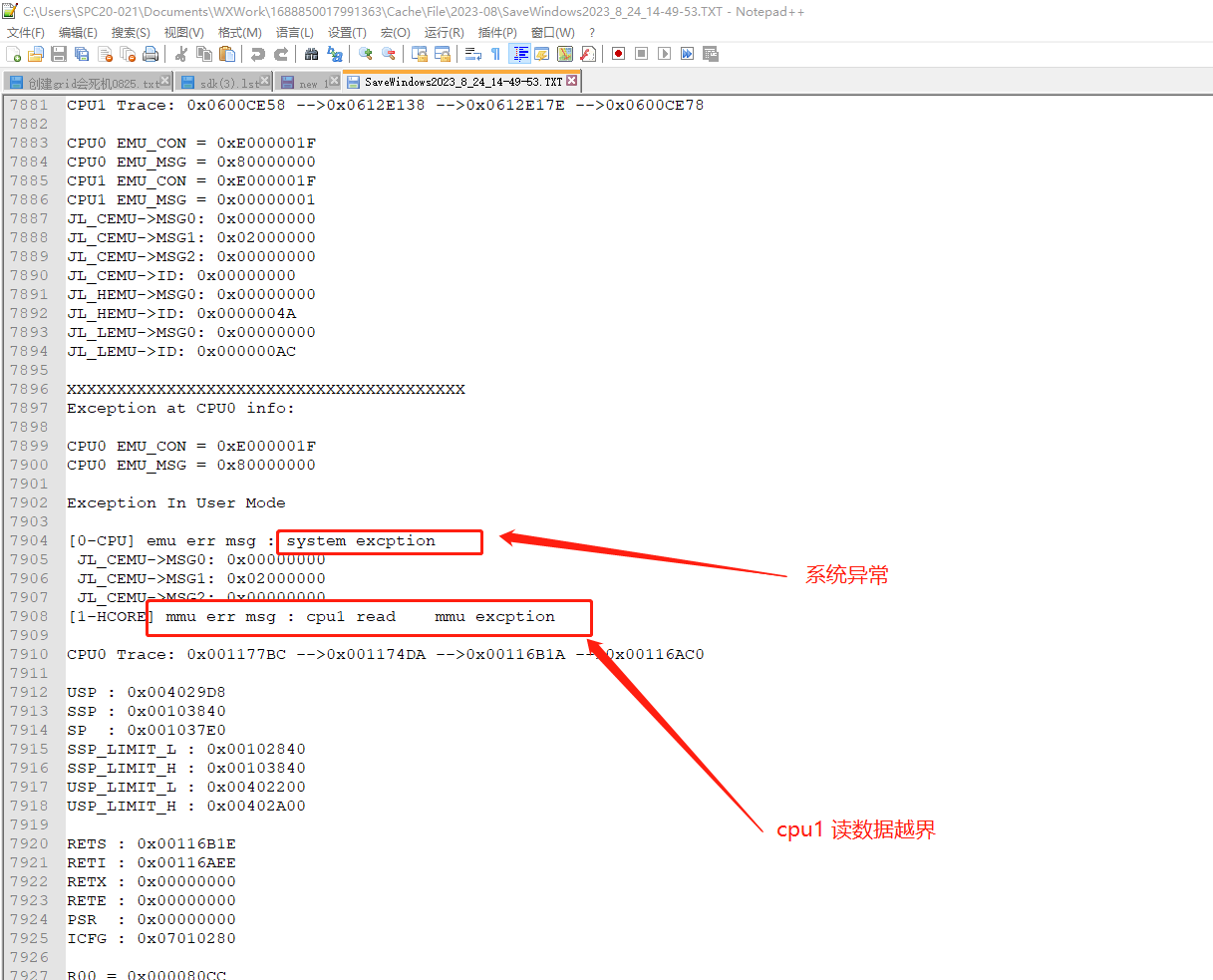Switch to the 创建grid会死机0825.txt tab
This screenshot has width=1213, height=980.
click(88, 83)
